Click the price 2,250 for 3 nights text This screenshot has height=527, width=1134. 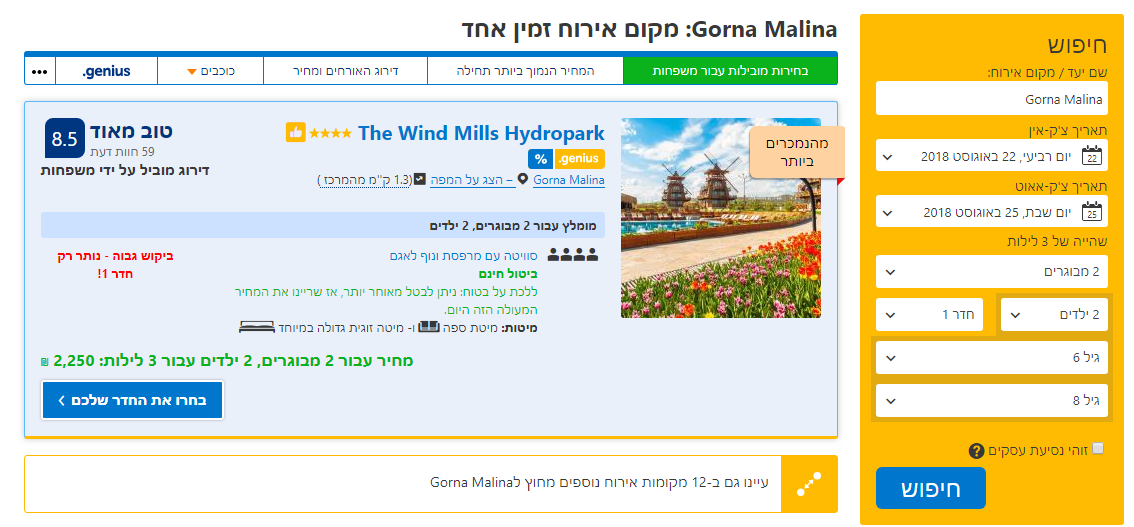tap(227, 361)
